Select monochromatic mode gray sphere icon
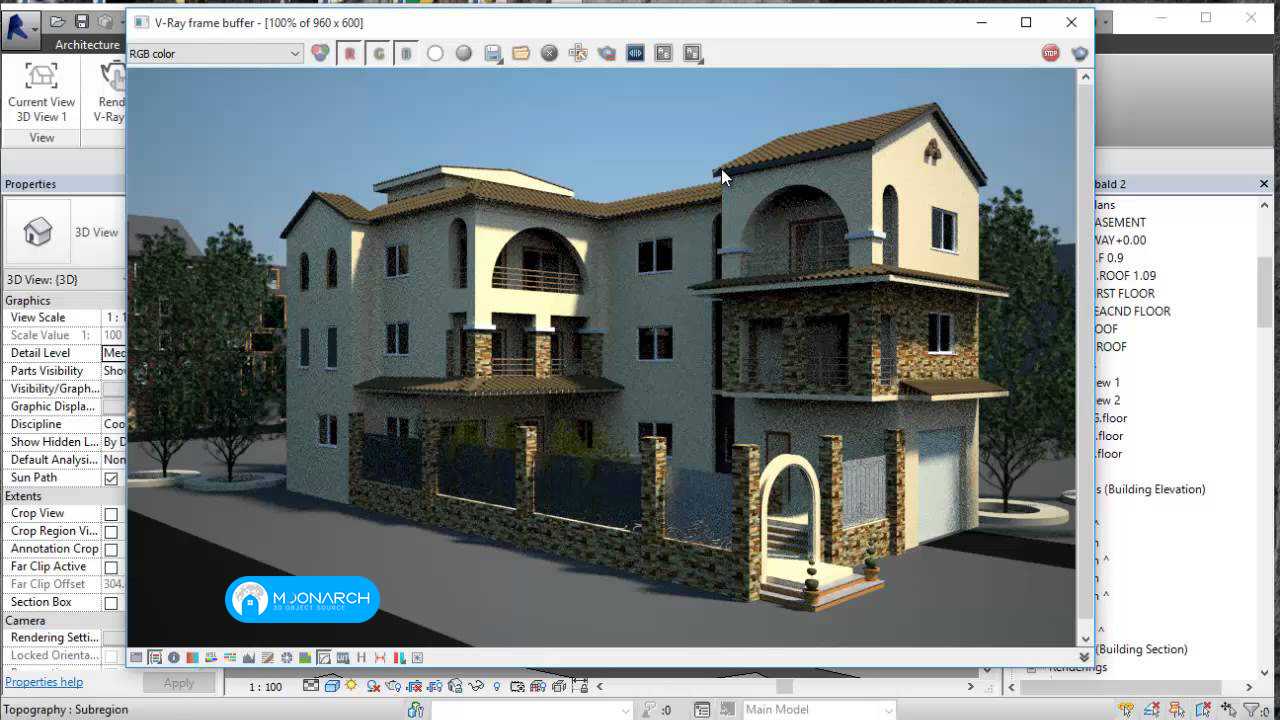The height and width of the screenshot is (720, 1280). click(x=463, y=54)
